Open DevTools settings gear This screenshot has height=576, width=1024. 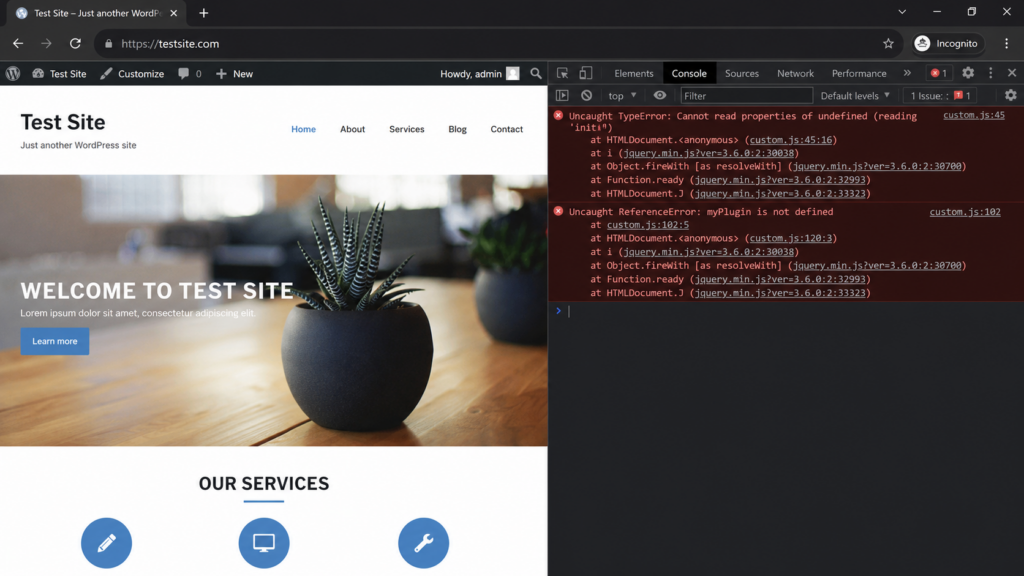click(968, 73)
